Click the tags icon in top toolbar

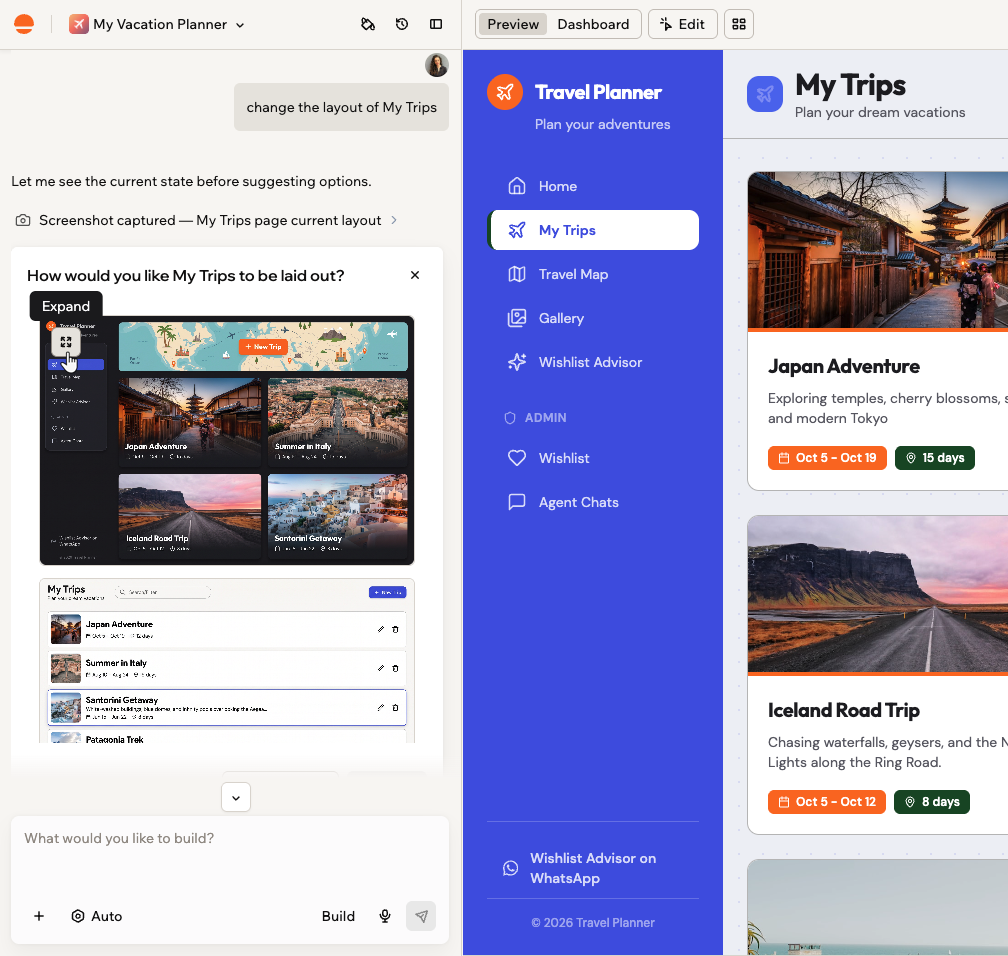point(368,24)
